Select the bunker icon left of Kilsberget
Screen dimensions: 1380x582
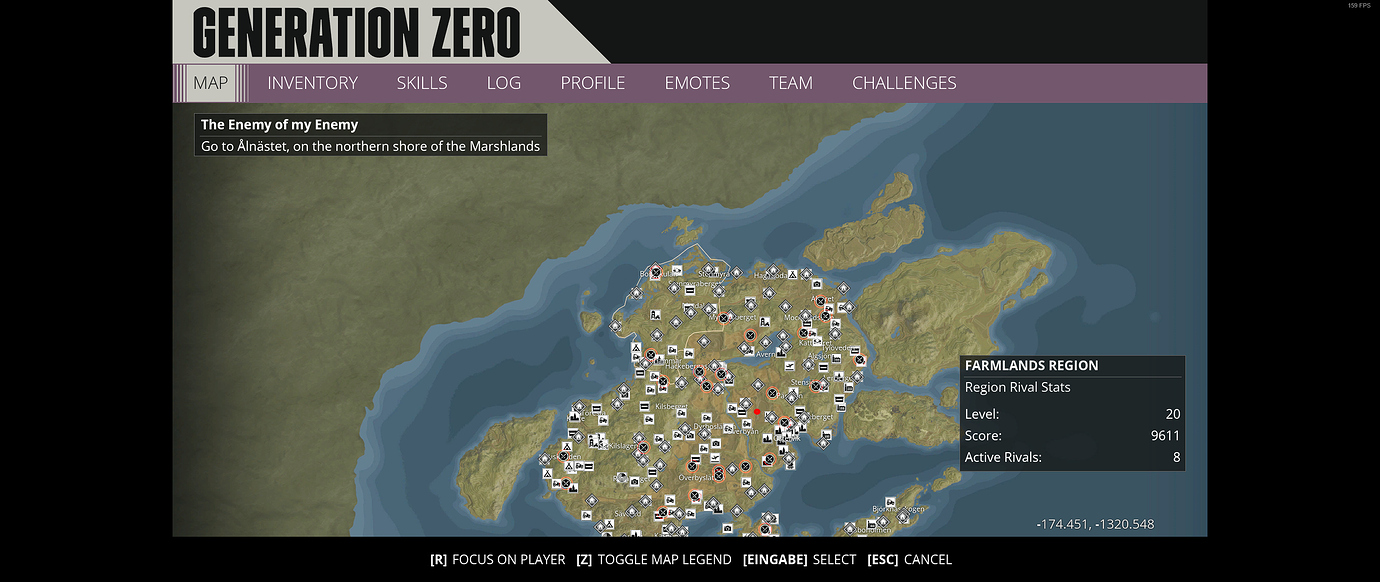coord(644,407)
